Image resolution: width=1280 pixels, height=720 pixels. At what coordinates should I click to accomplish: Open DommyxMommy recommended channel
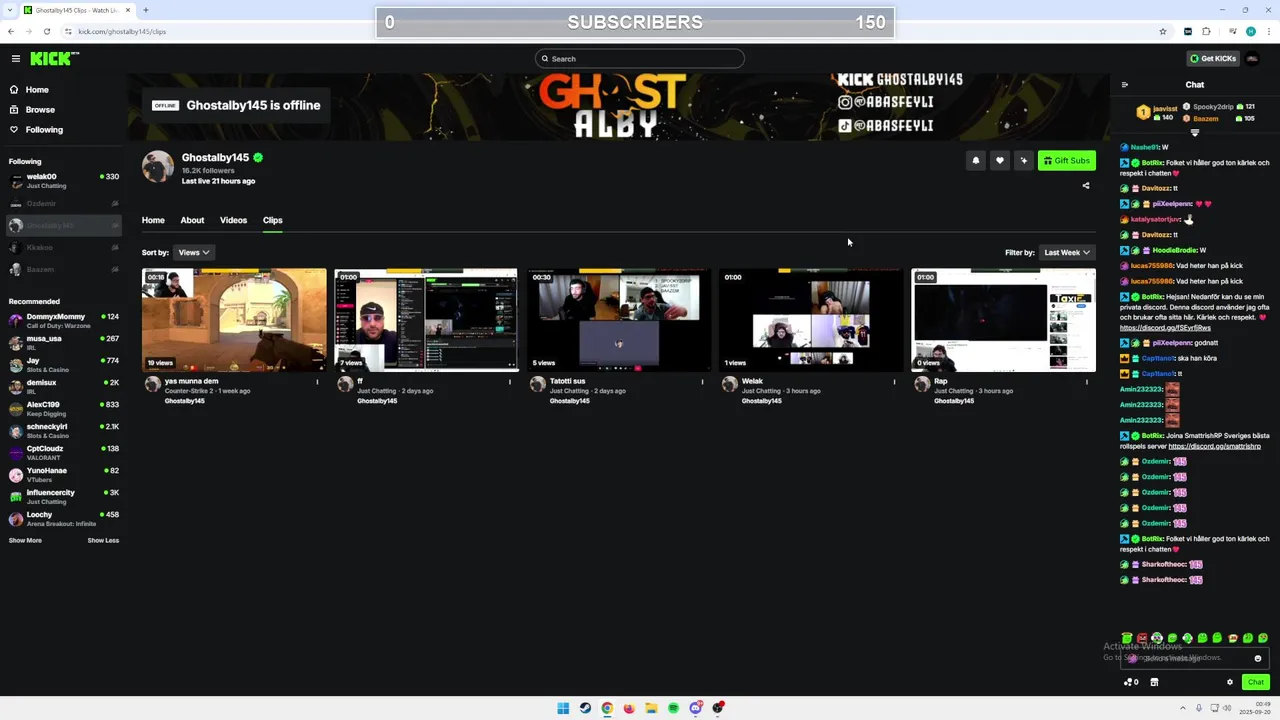(64, 321)
